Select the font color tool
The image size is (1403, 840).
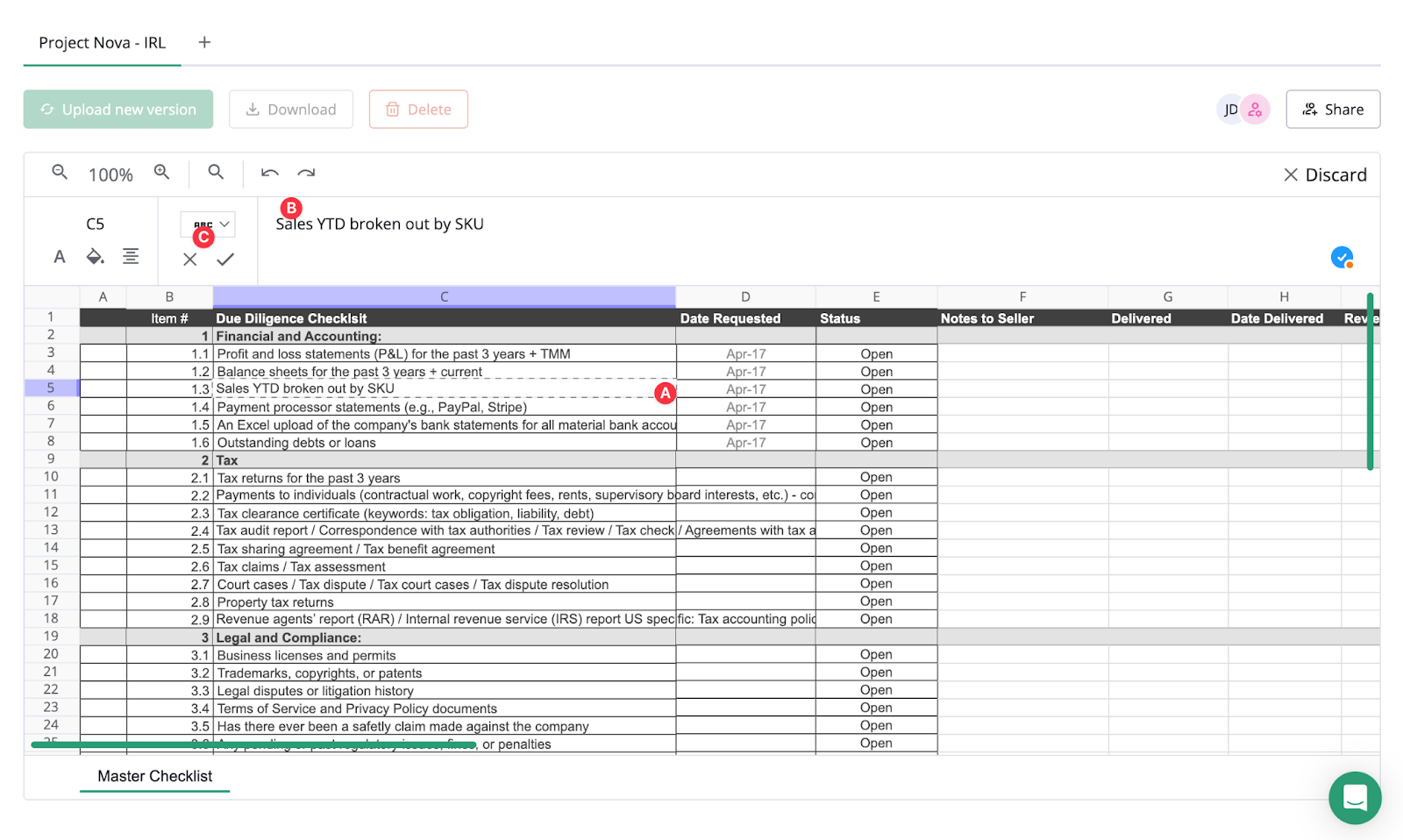pos(59,256)
